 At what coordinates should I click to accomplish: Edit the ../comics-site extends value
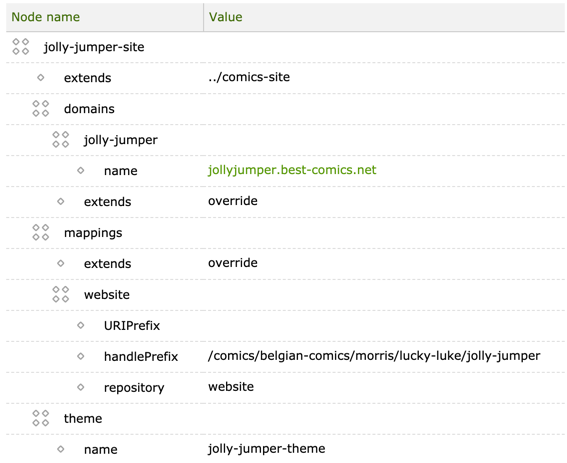tap(249, 77)
